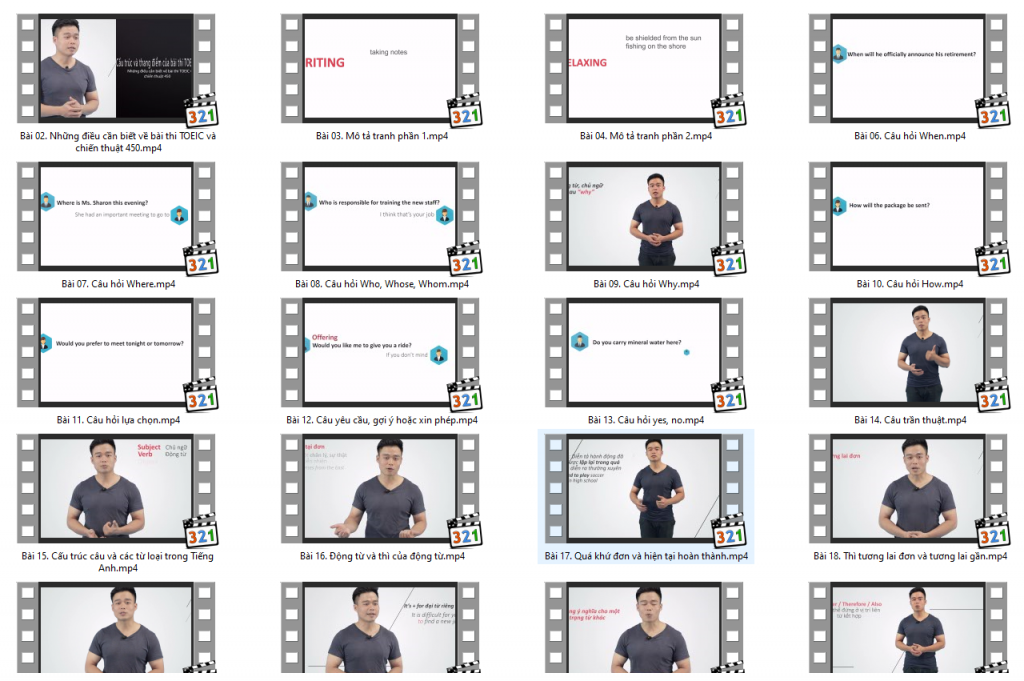Click the Bài 03 Mô tả tranh phần 1 thumbnail

(x=381, y=69)
